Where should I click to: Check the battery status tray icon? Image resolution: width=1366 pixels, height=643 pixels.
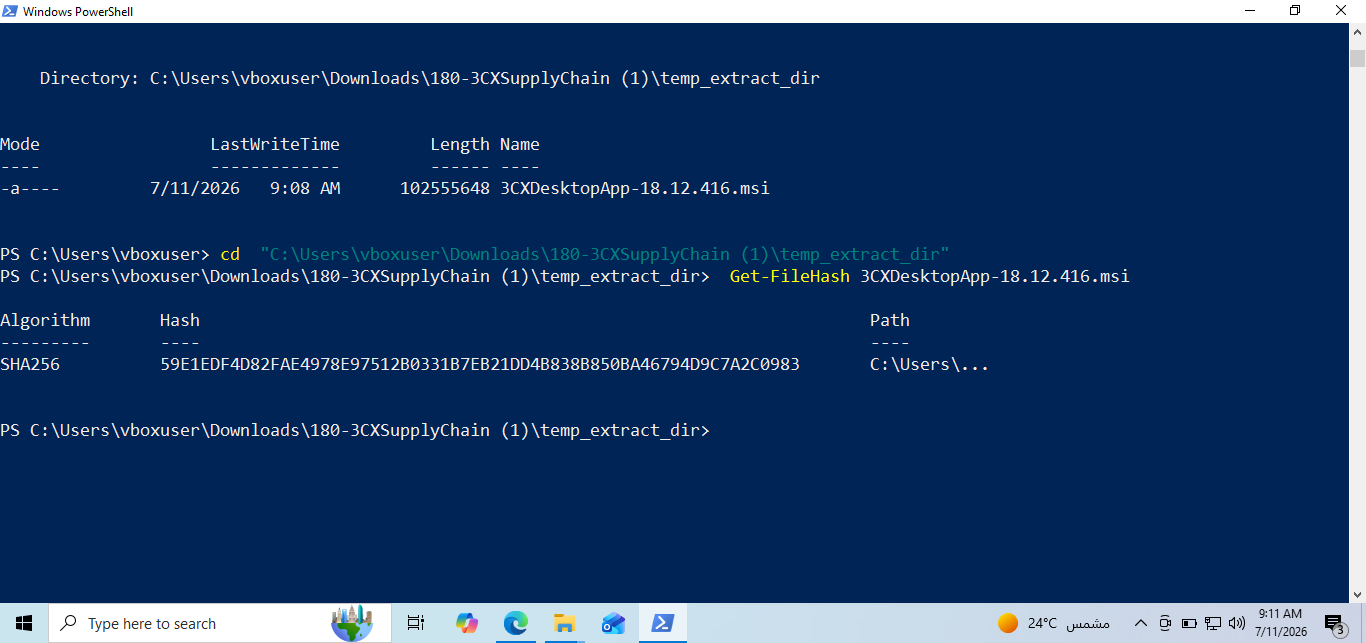1189,623
